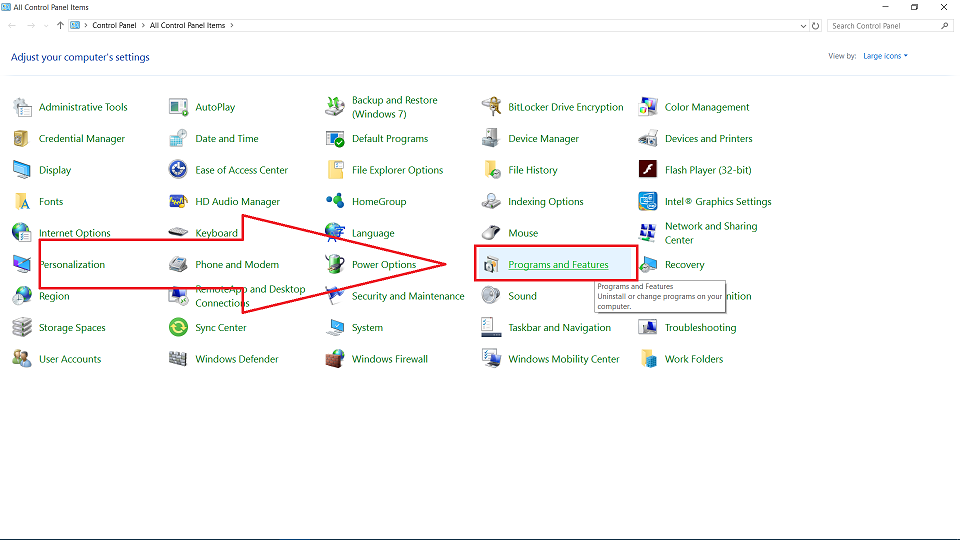Open the Windows Defender icon
Viewport: 960px width, 540px height.
(x=178, y=359)
